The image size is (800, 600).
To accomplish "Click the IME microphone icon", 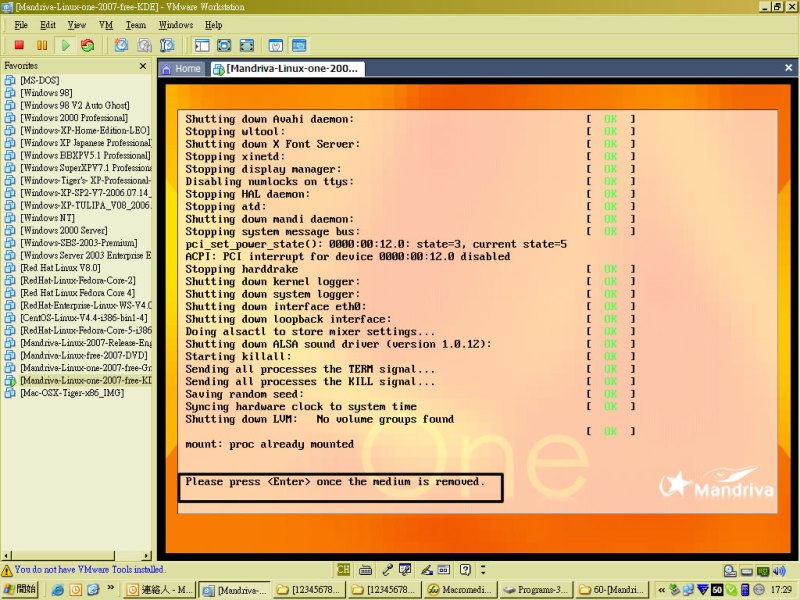I will click(387, 570).
